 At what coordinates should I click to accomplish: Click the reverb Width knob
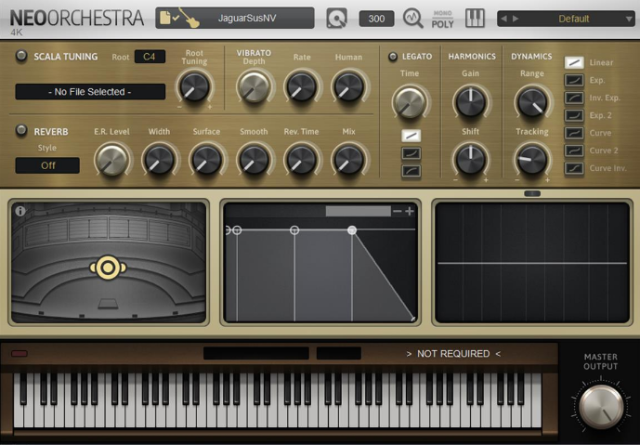(x=159, y=160)
